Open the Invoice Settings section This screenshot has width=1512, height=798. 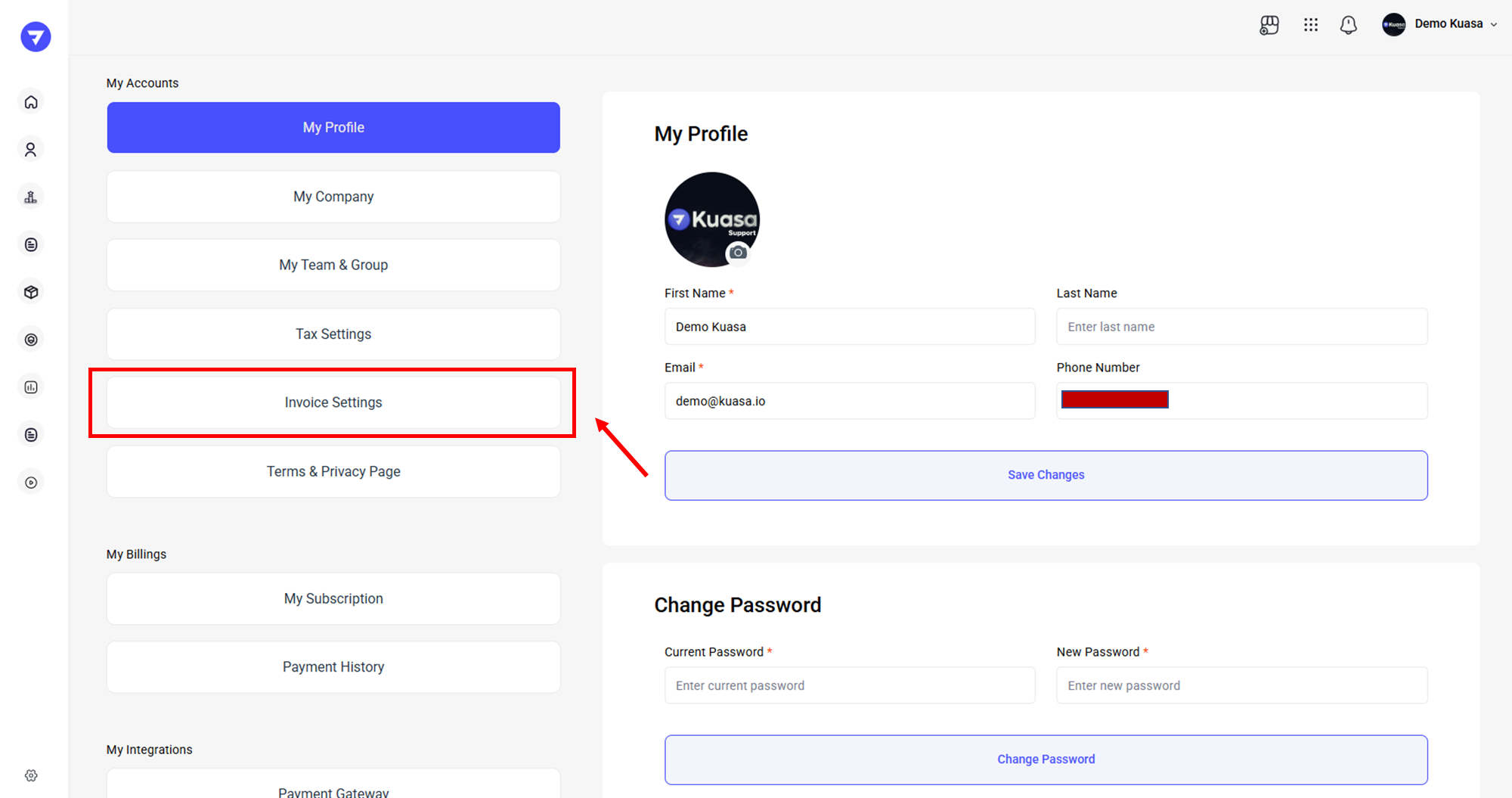click(x=333, y=402)
